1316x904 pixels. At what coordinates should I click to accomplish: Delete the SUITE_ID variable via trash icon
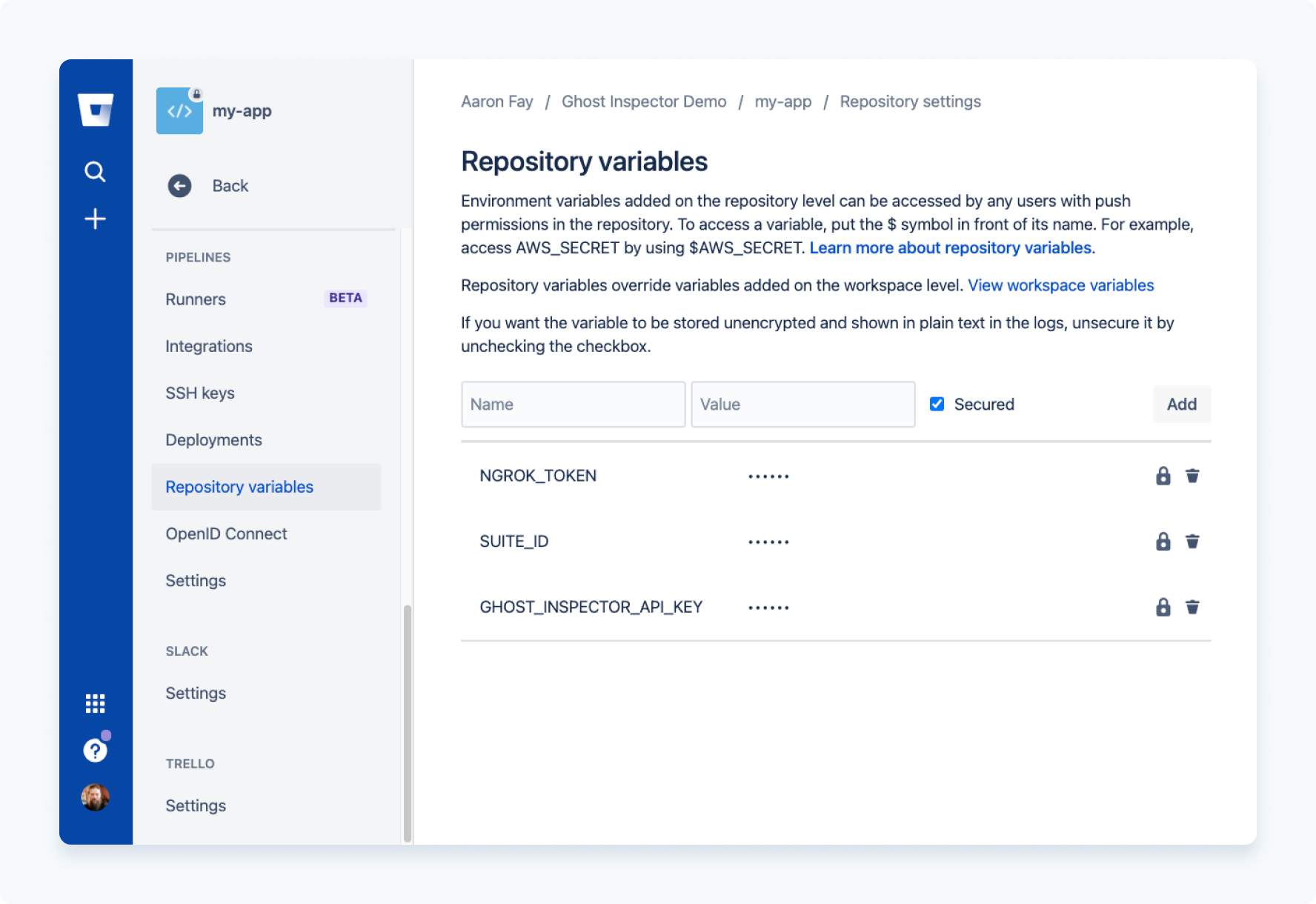[x=1193, y=541]
